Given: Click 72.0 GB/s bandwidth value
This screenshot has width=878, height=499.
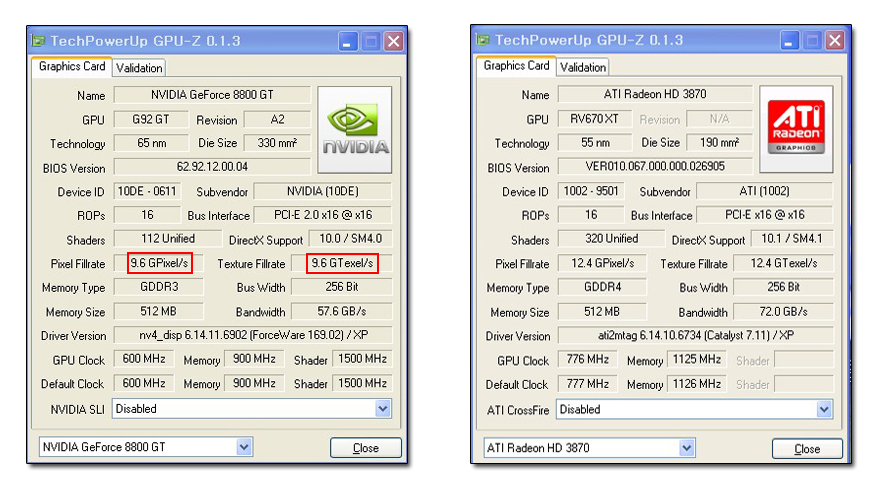Looking at the screenshot, I should tap(783, 311).
